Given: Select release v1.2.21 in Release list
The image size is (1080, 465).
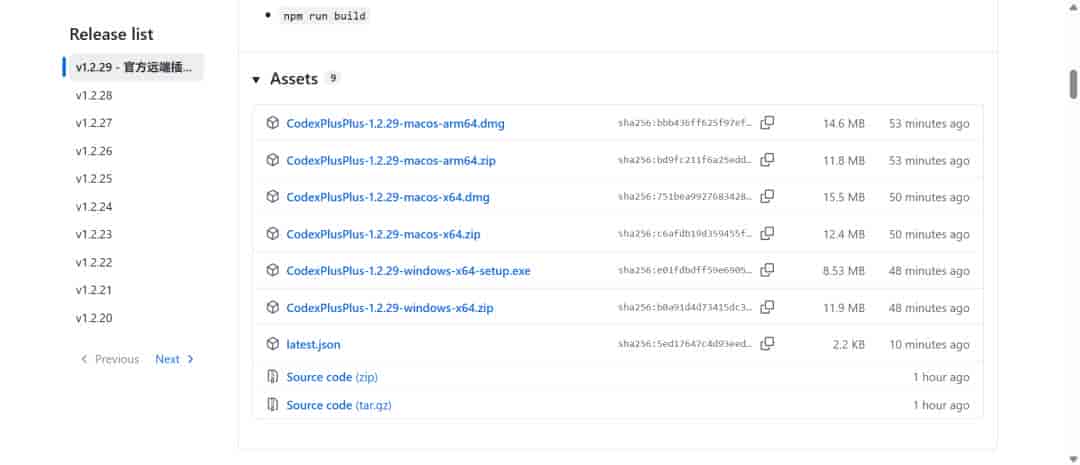Looking at the screenshot, I should 94,290.
